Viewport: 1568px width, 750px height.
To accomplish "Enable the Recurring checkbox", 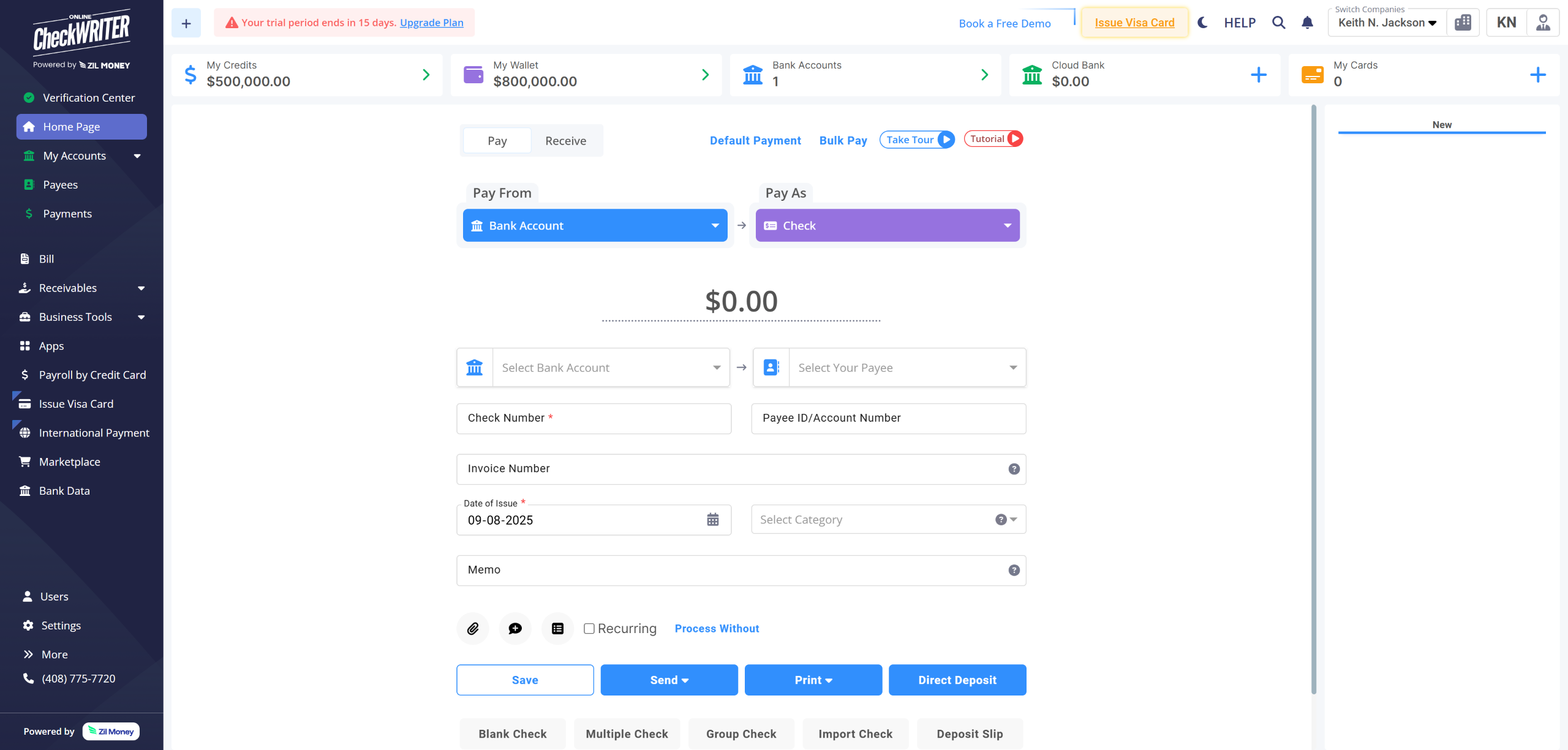I will 589,628.
